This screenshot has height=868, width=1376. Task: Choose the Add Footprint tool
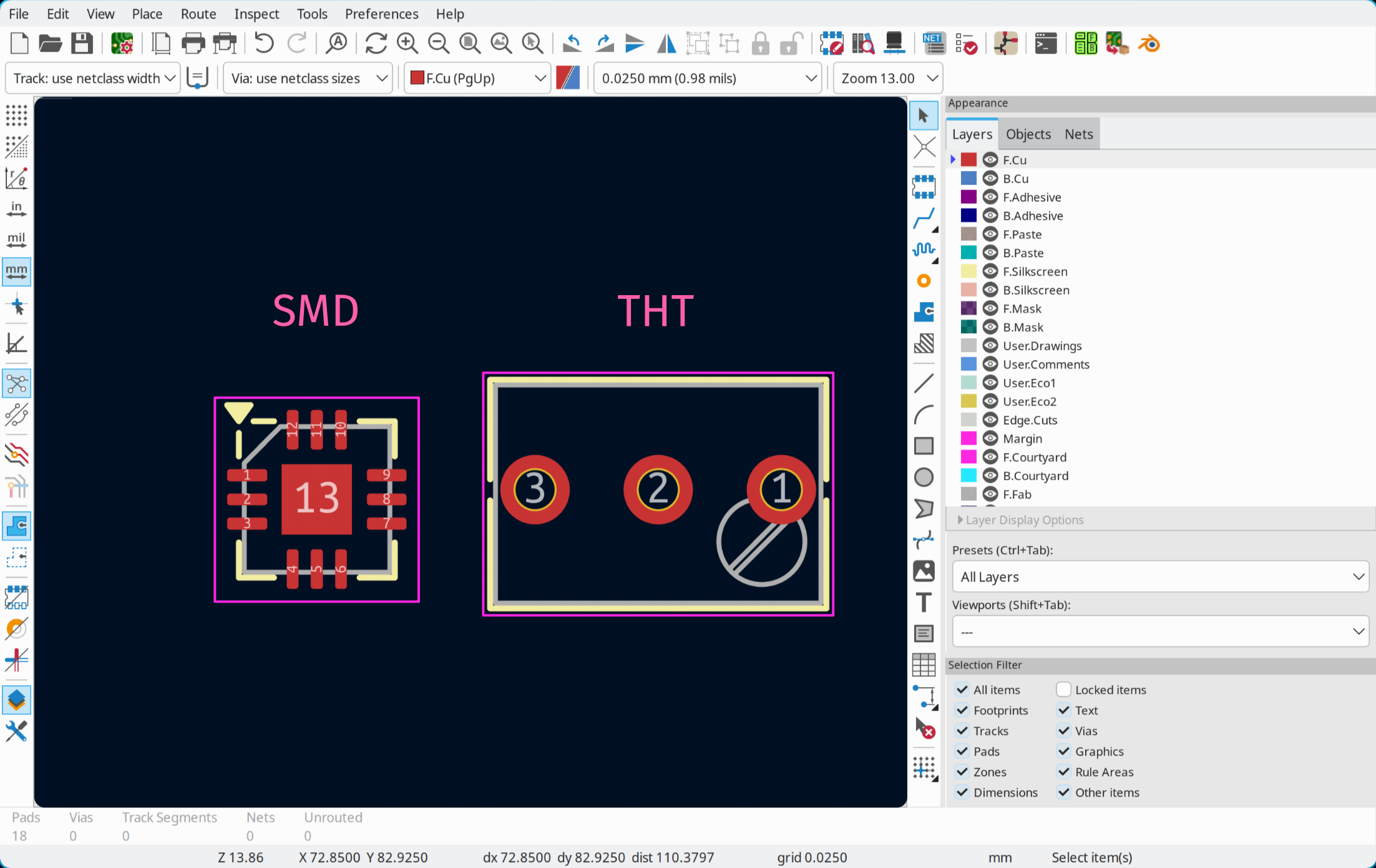coord(924,186)
